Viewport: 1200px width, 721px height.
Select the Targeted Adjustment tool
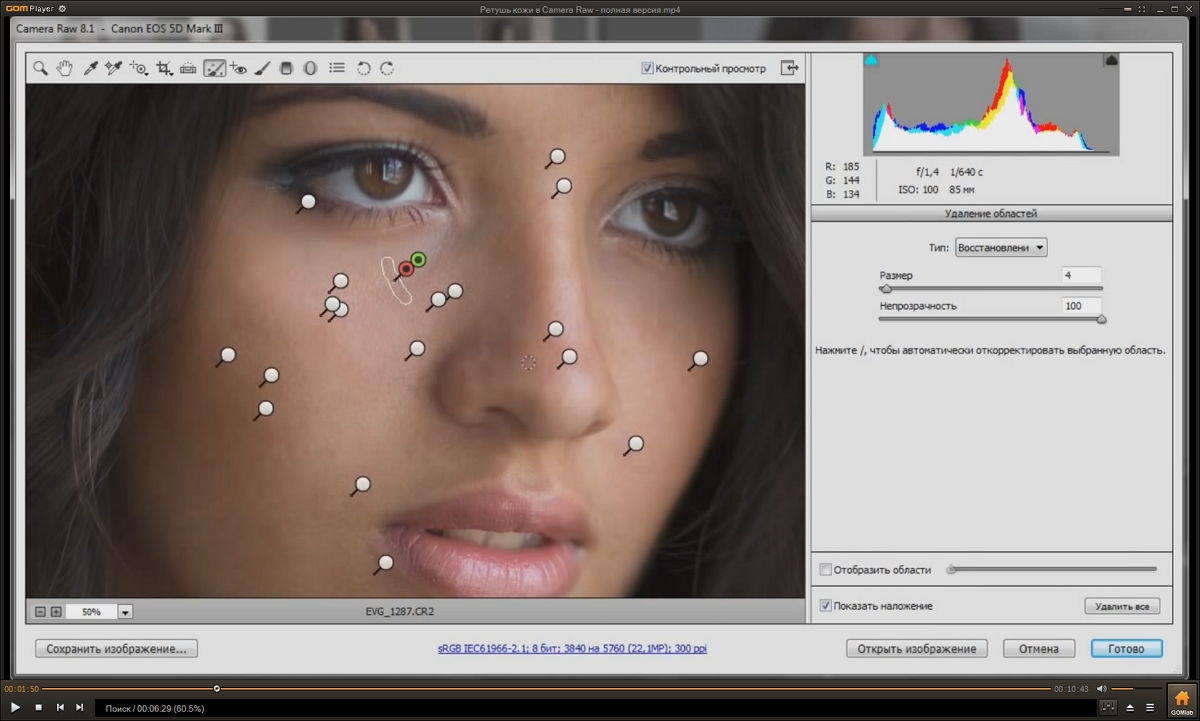[139, 68]
